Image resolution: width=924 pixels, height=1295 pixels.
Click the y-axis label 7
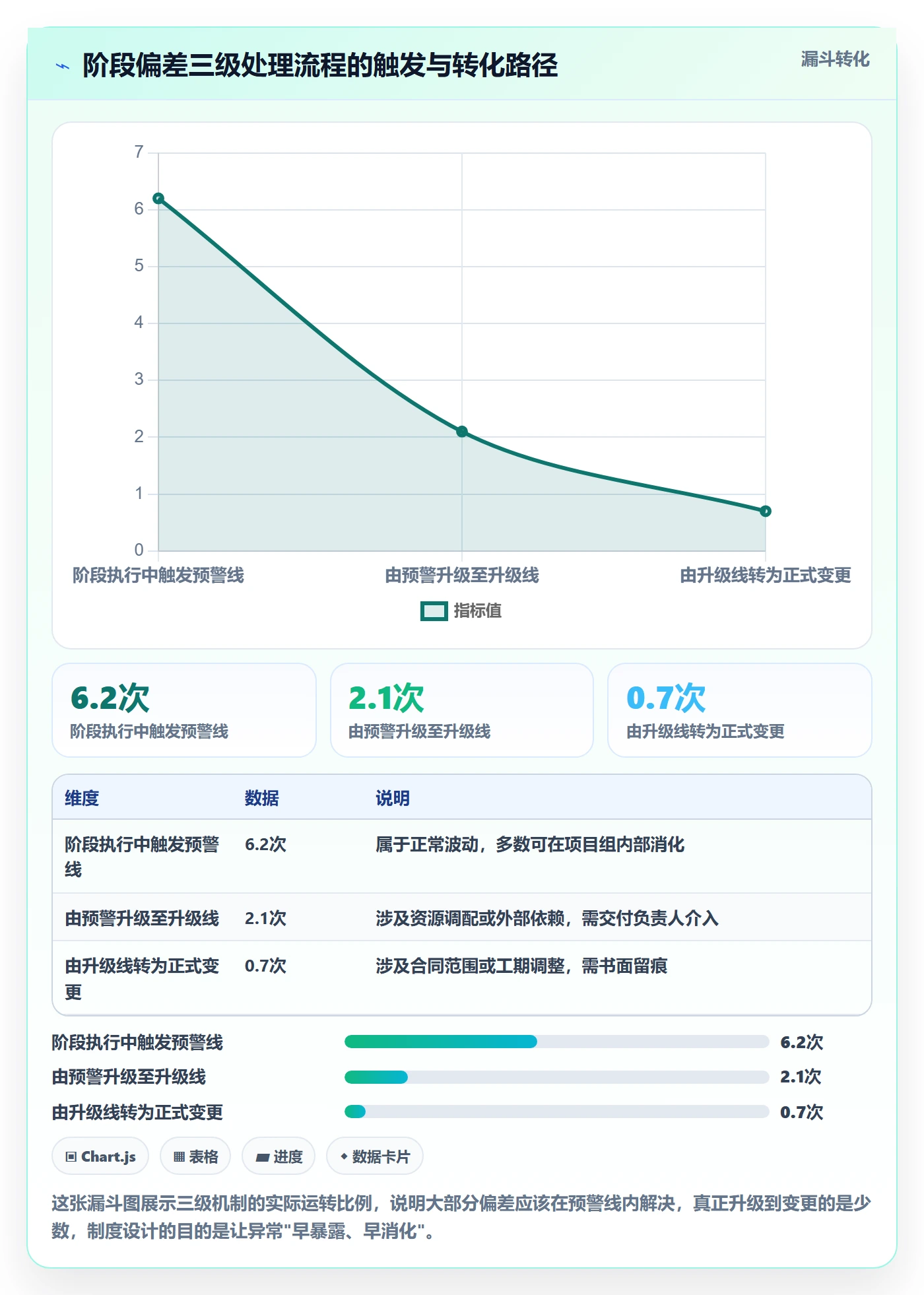139,152
